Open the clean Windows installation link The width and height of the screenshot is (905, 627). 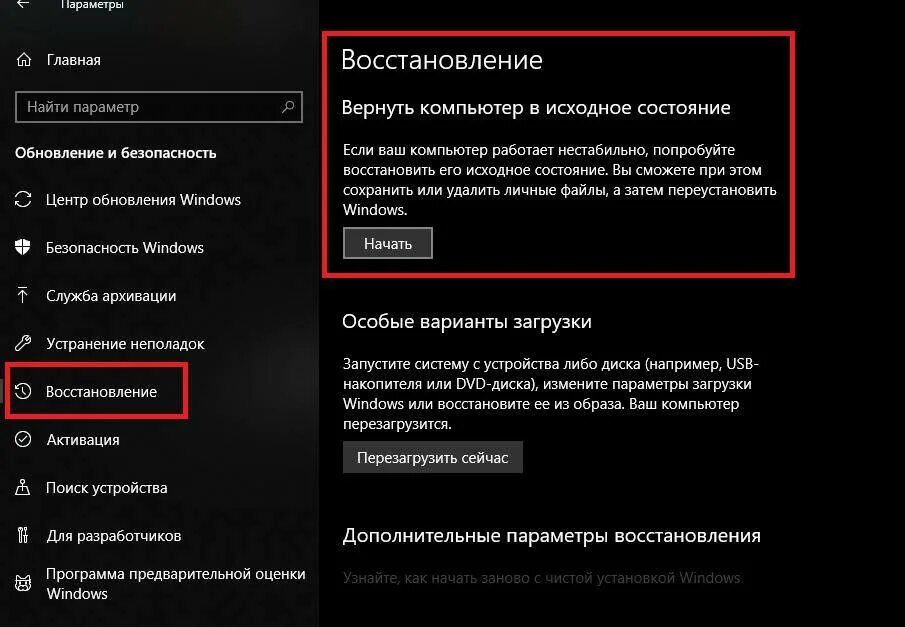coord(541,578)
